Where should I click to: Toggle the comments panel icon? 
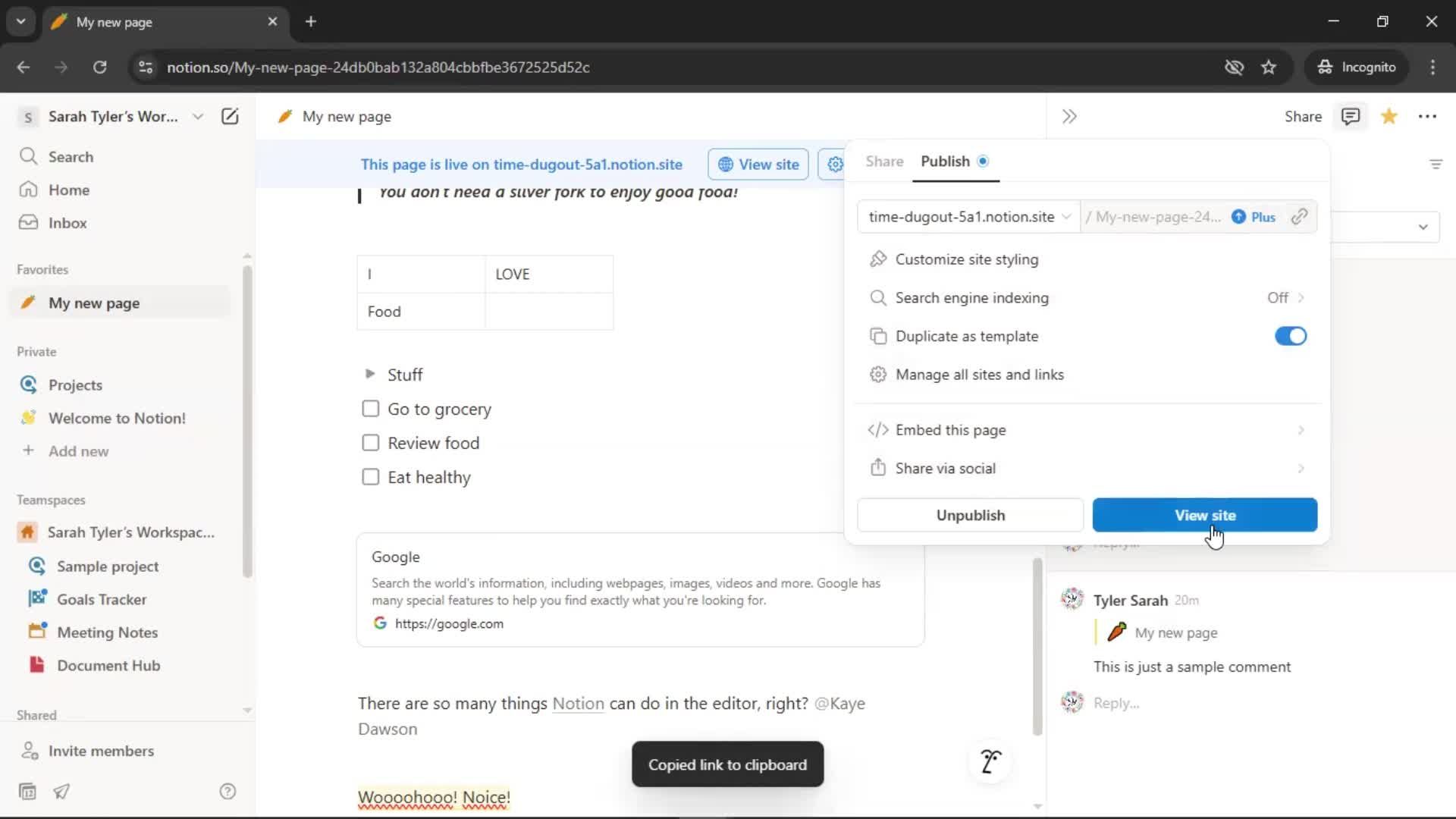[x=1351, y=116]
